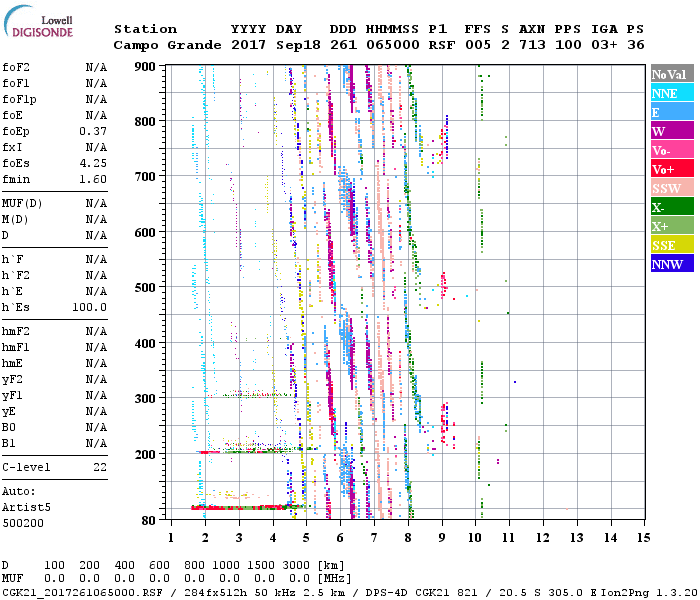Viewport: 700px width, 600px height.
Task: Select the Vo- pink legend swatch
Action: 672,150
